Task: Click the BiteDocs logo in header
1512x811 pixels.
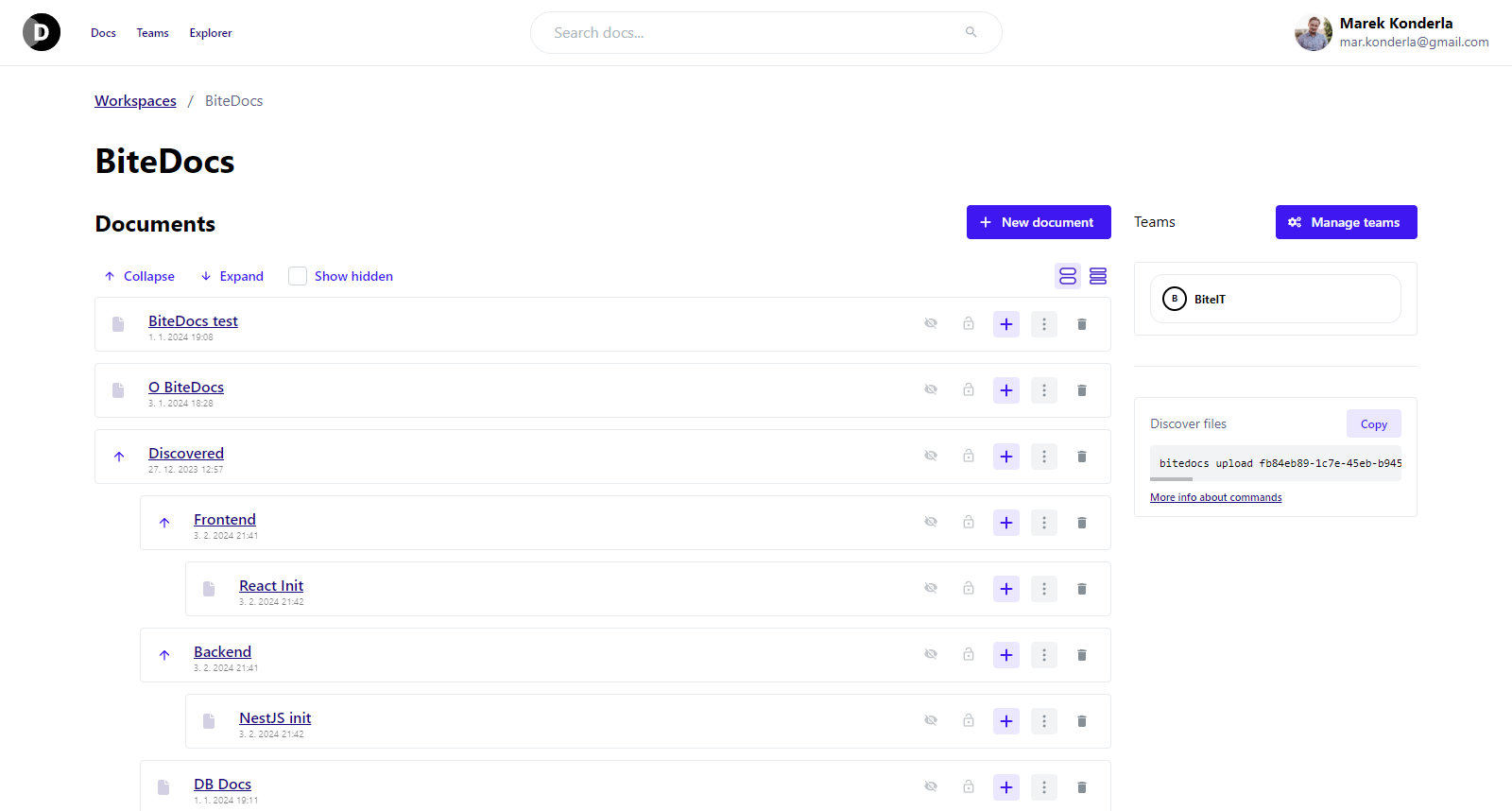Action: (x=42, y=33)
